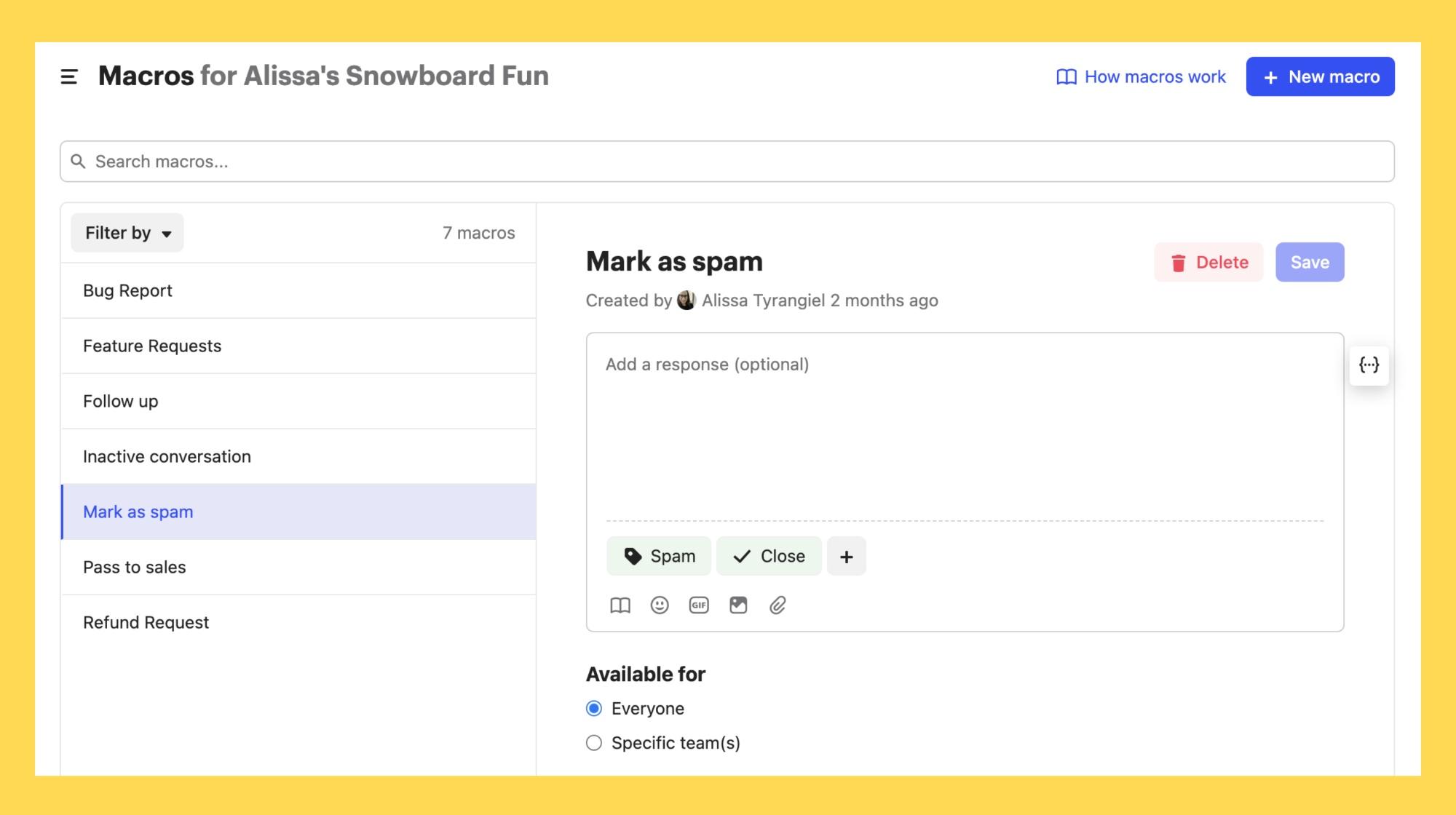Switch to the Pass to sales macro
The width and height of the screenshot is (1456, 815).
coord(134,567)
